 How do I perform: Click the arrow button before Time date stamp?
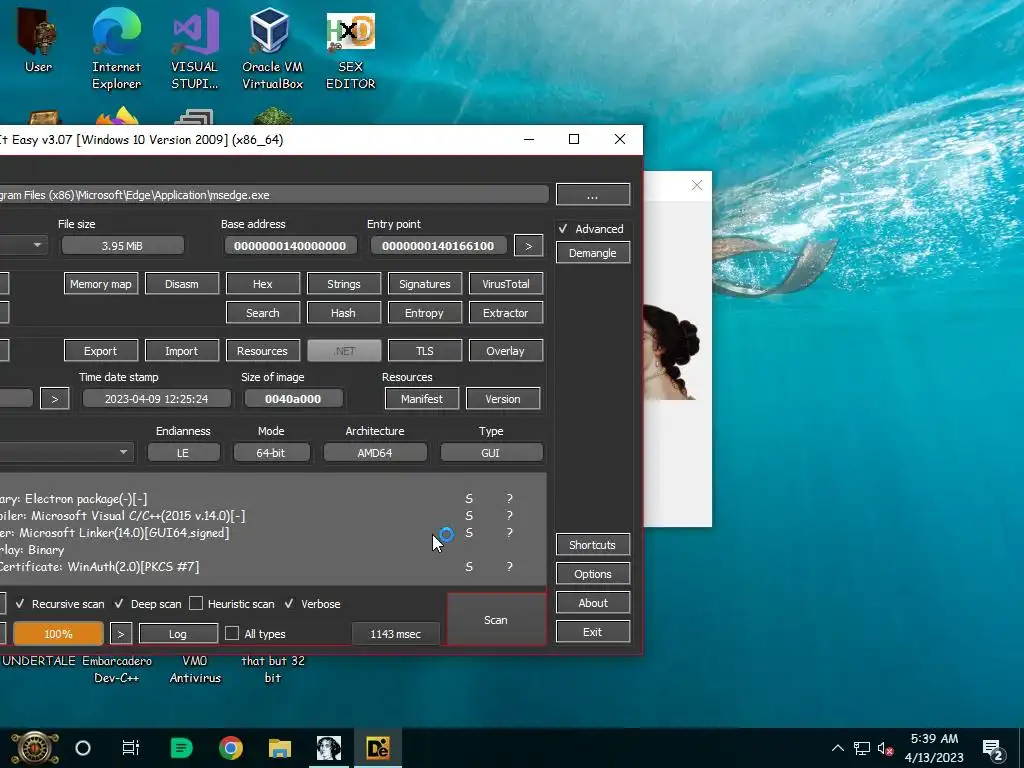tap(54, 398)
